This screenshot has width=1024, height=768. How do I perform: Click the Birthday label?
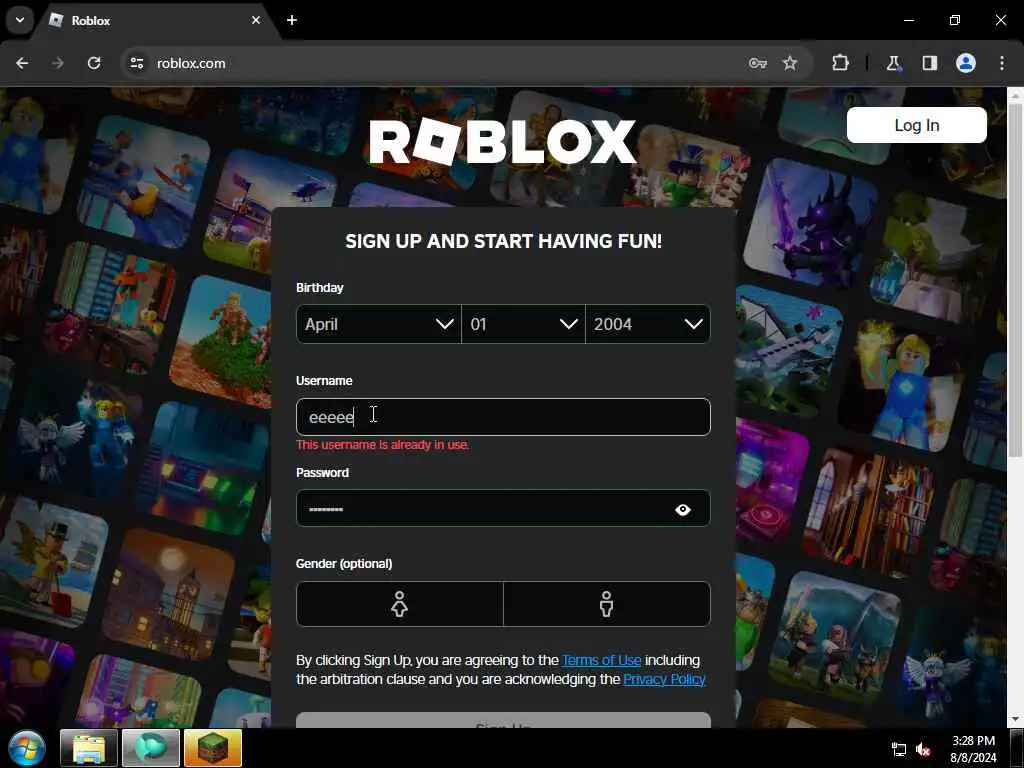click(319, 287)
